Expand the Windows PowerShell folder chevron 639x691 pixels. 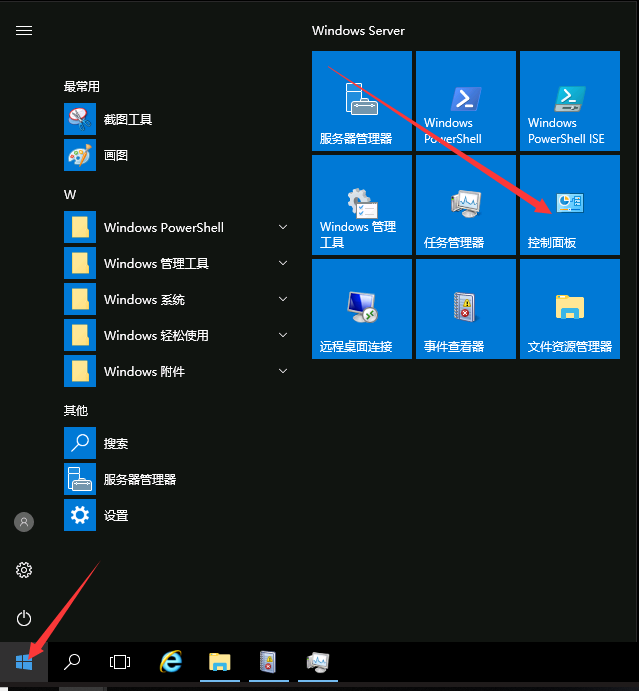point(283,227)
